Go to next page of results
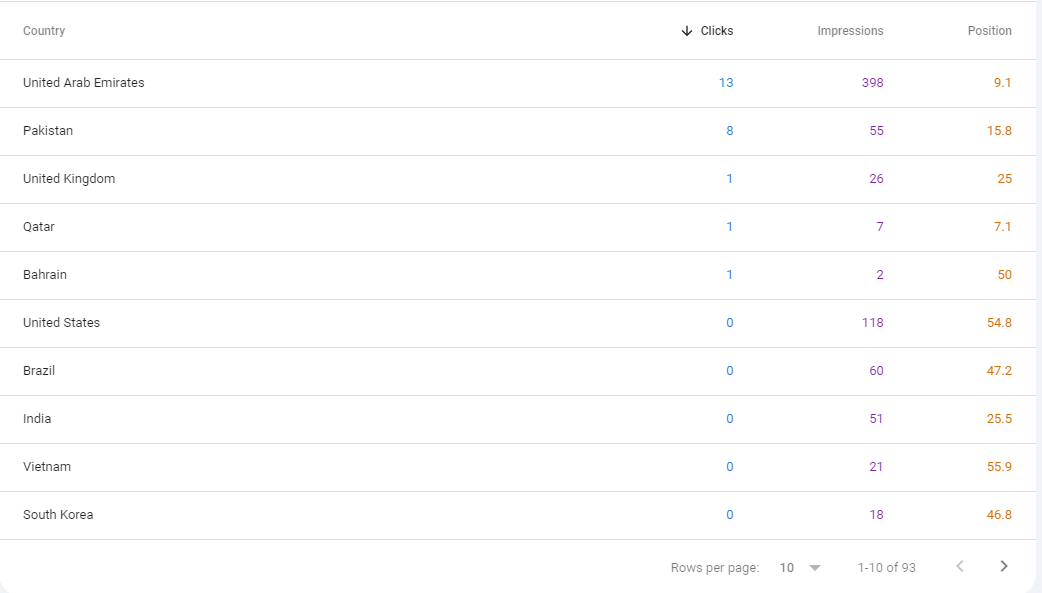 (1004, 567)
